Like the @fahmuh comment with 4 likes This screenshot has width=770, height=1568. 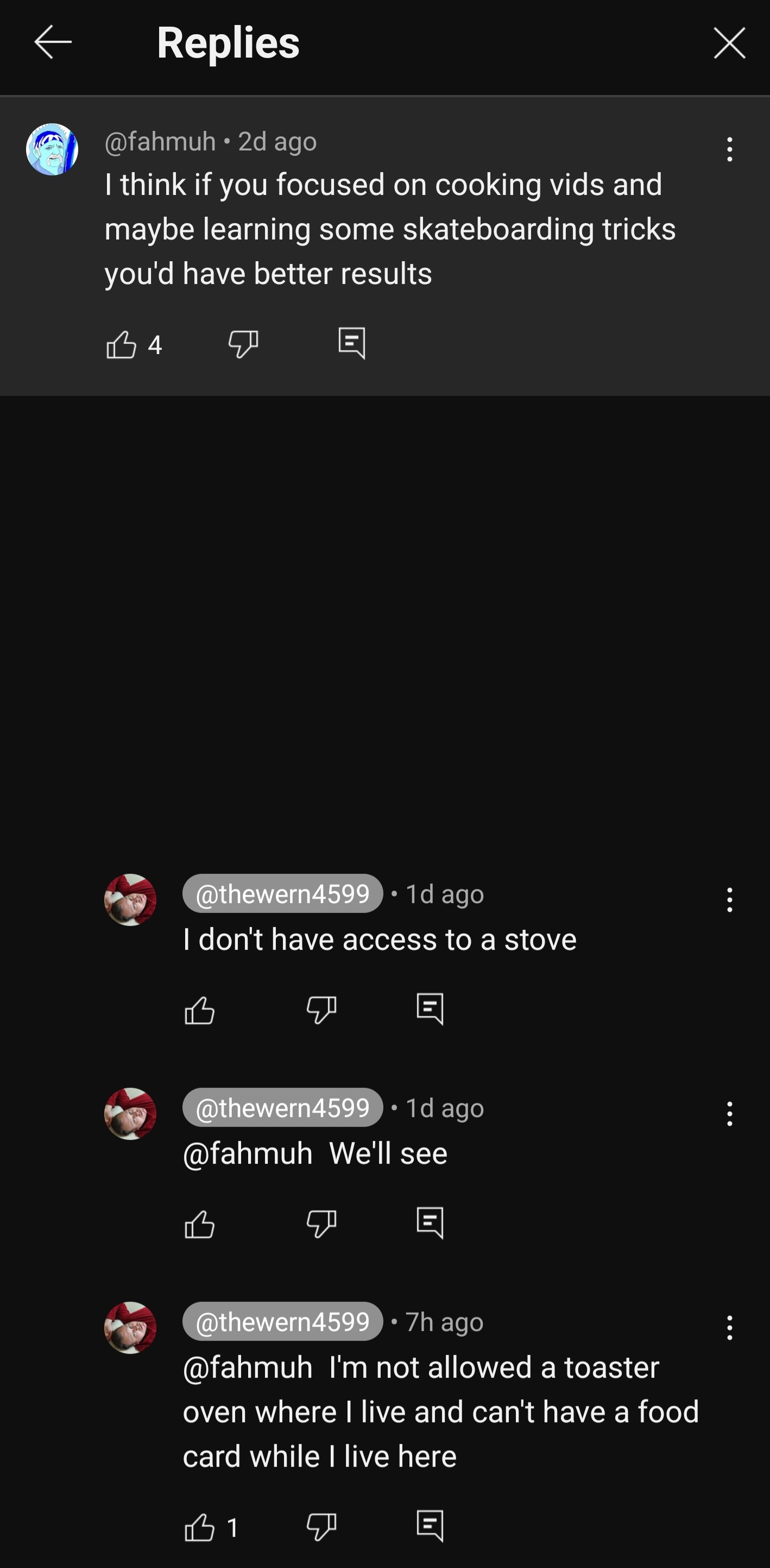(121, 344)
